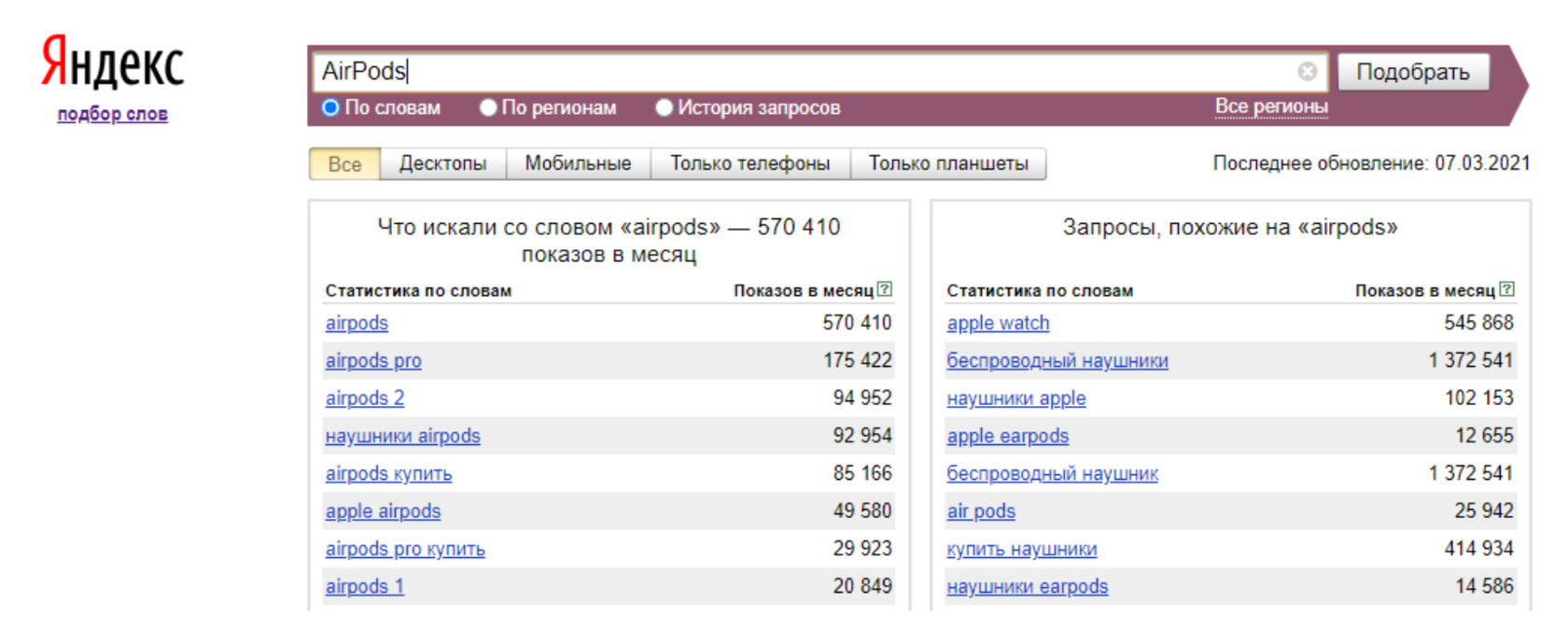Click the search input field with AirPods

click(x=803, y=72)
